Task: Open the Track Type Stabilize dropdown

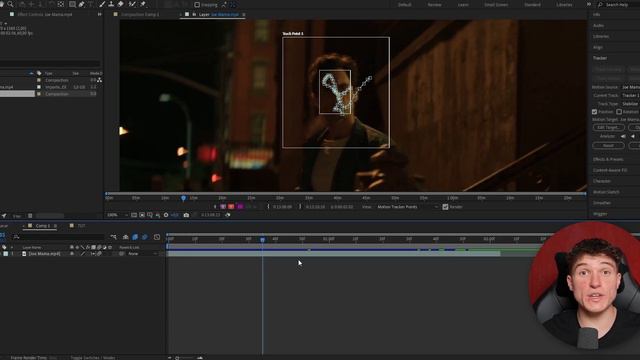Action: [631, 104]
